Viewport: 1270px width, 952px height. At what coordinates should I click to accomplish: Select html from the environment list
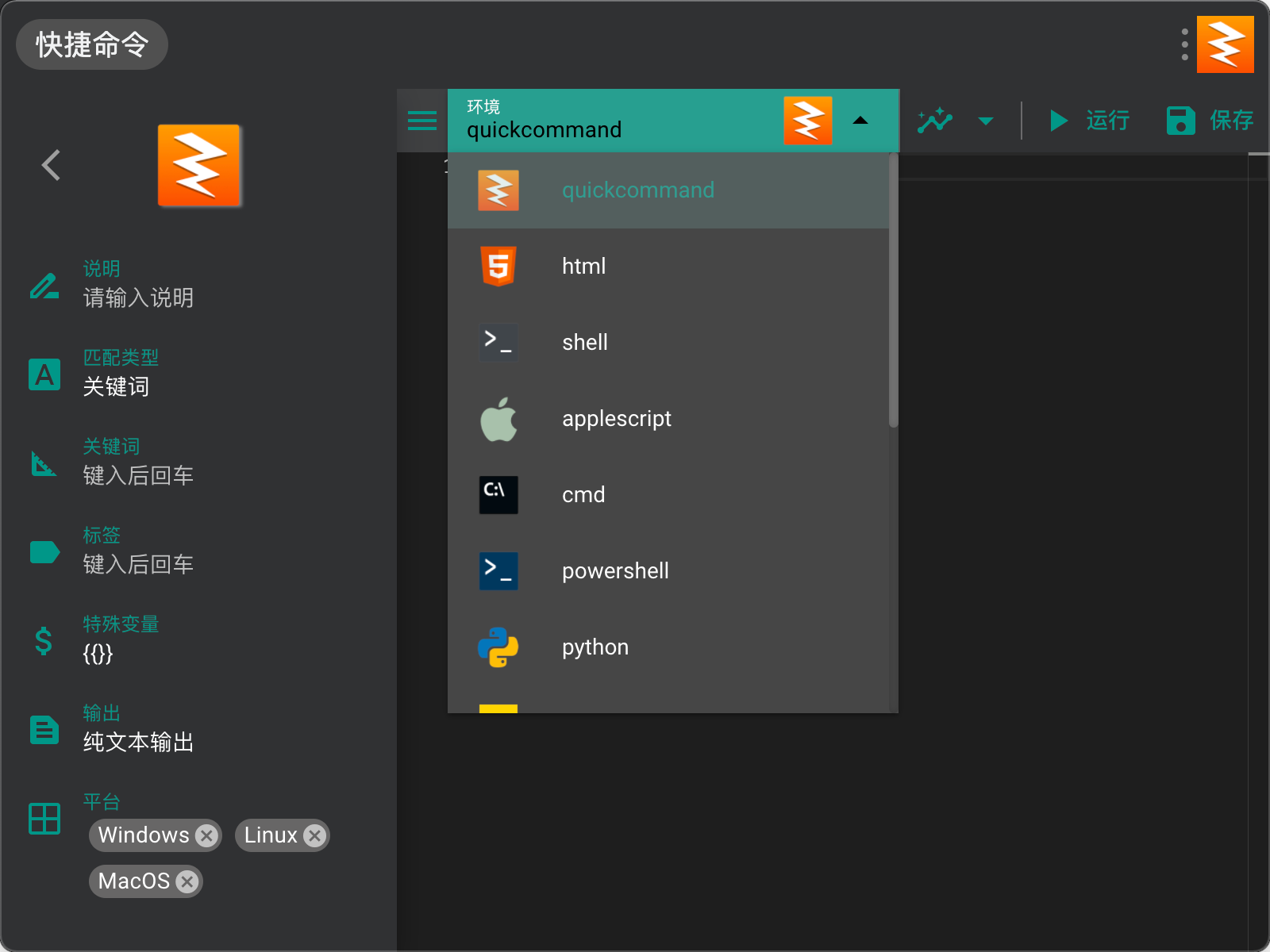668,267
